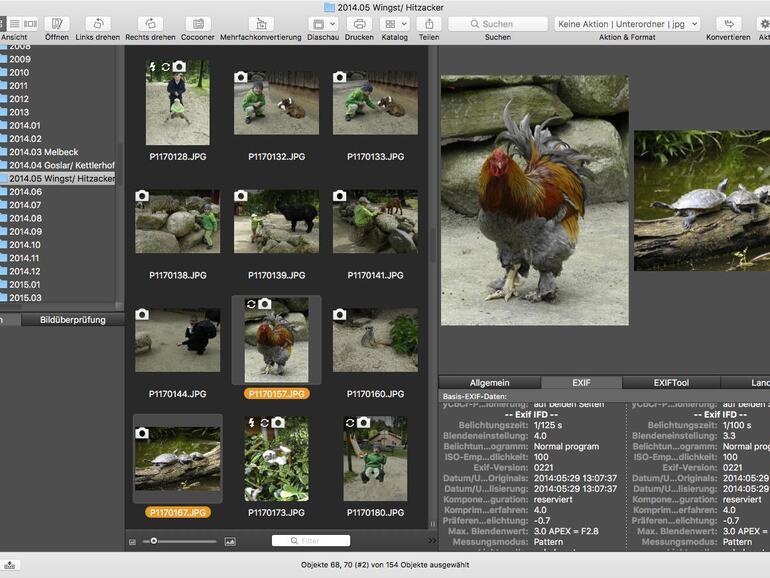Select thumbnail P1170132.JPG

[276, 103]
